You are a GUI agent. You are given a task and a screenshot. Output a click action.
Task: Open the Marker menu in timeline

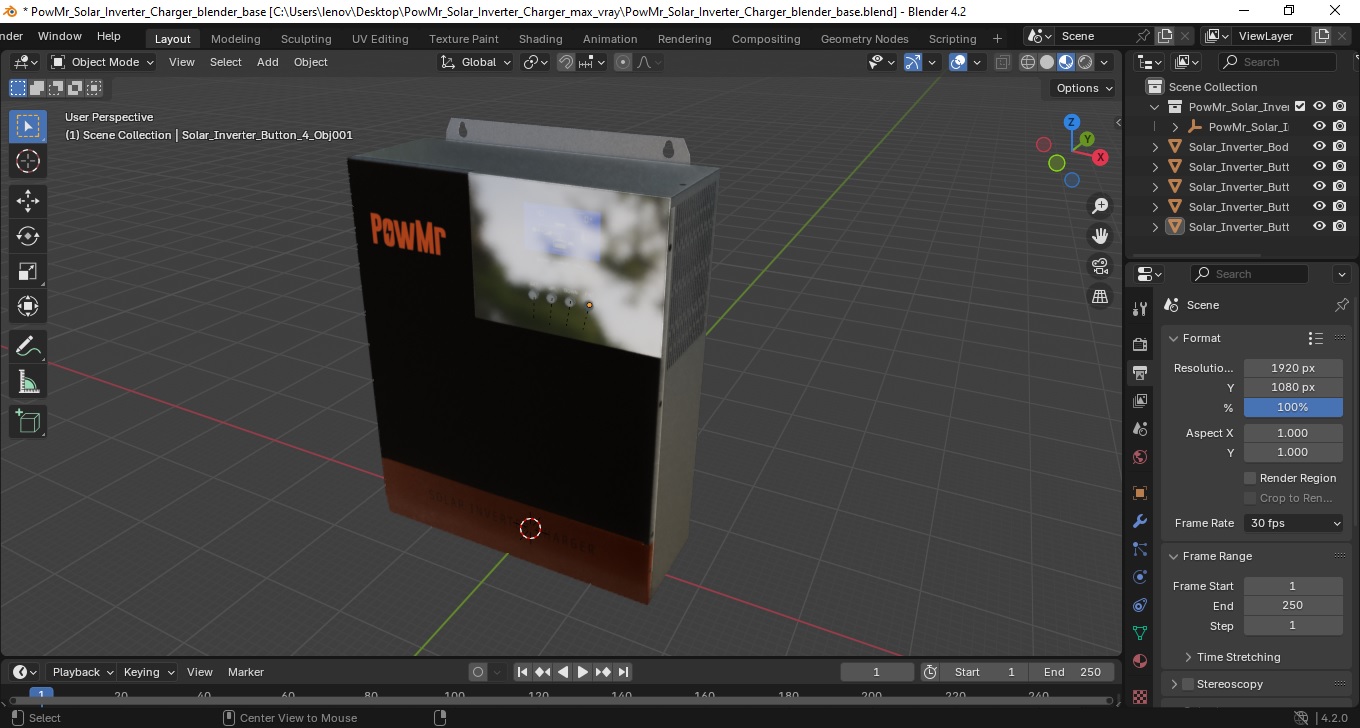[246, 672]
